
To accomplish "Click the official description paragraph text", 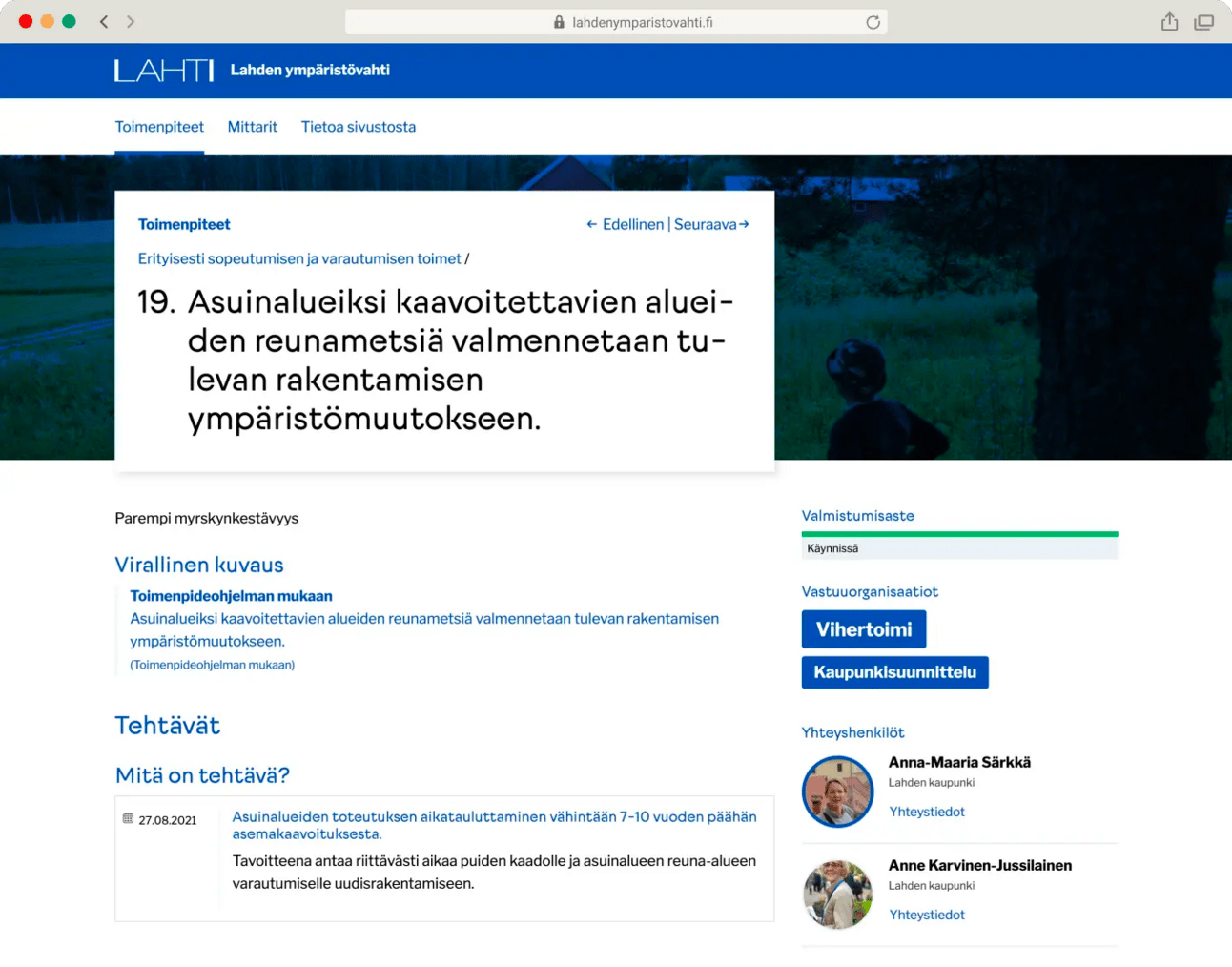I will click(x=424, y=629).
